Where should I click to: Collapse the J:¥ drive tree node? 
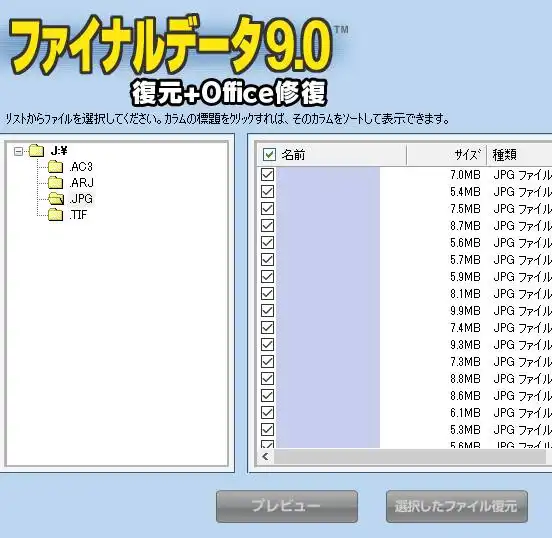coord(18,151)
